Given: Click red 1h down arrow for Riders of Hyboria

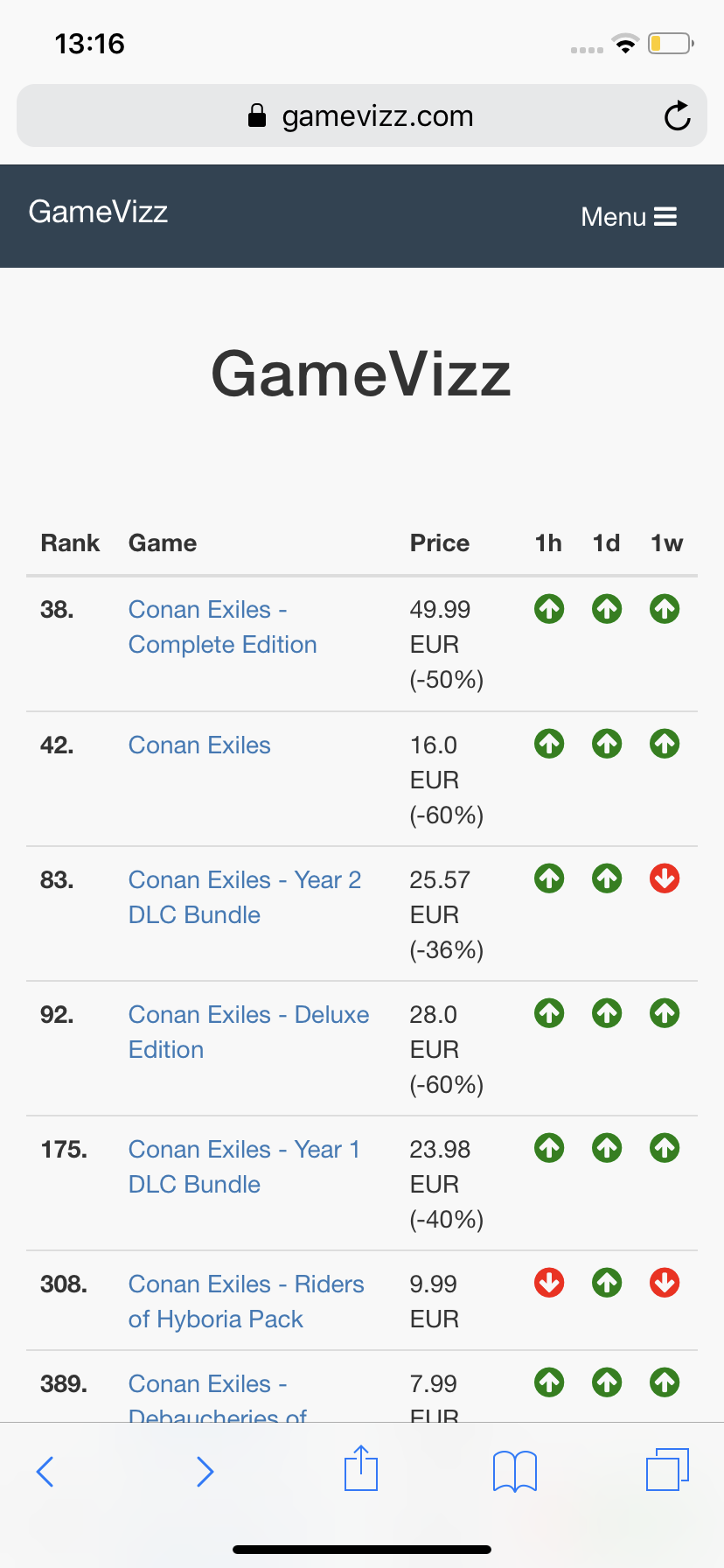Looking at the screenshot, I should [549, 1283].
